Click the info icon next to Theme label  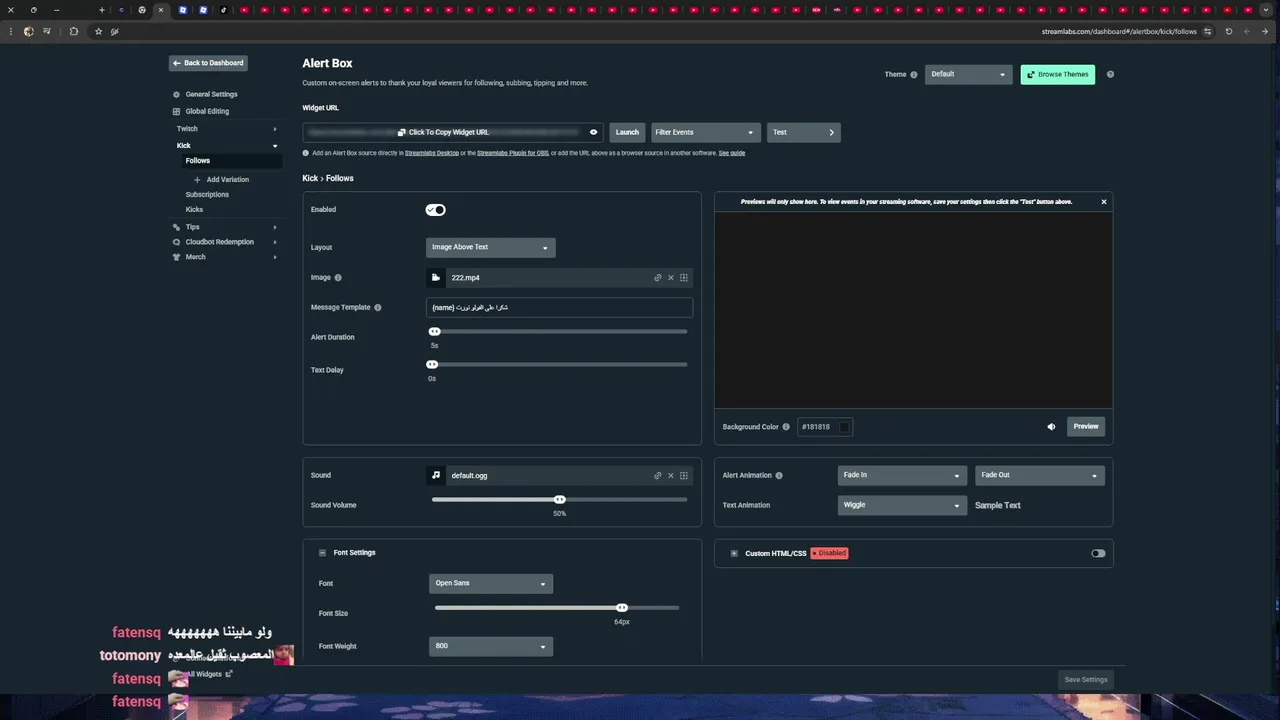914,74
